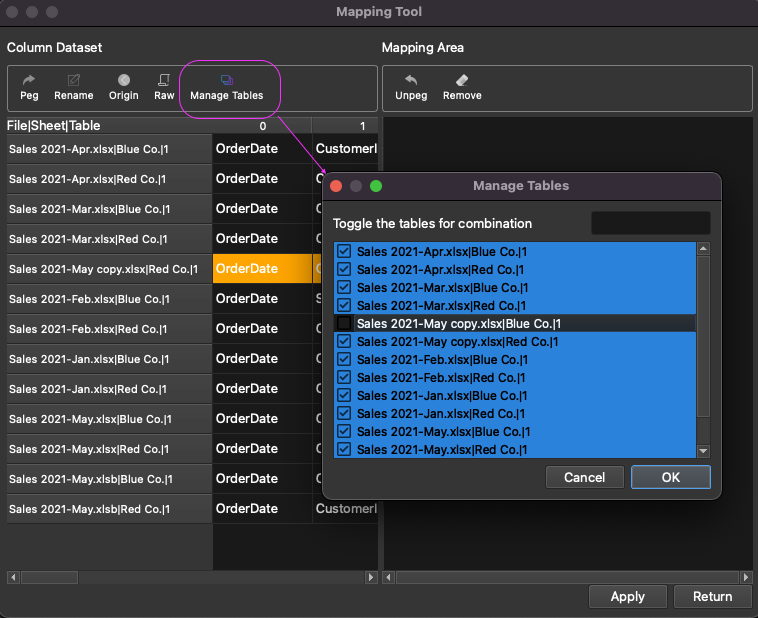
Task: Select row Sales 2021-Apr.xlsx|Blue Co.|1 in dataset
Action: click(x=109, y=149)
